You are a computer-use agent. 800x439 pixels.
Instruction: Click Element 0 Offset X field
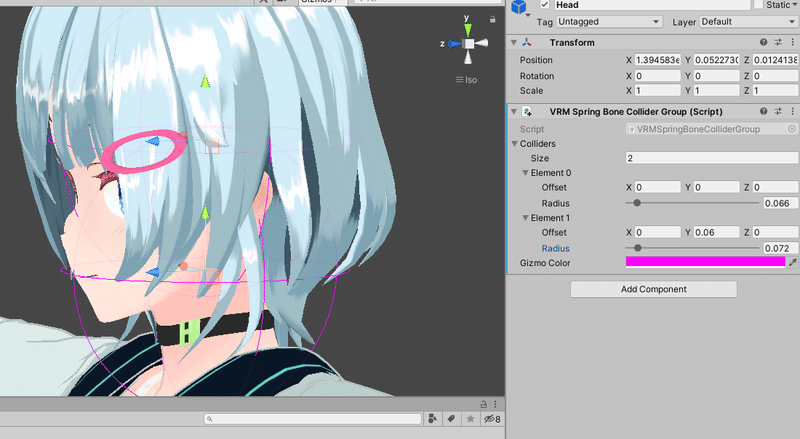click(x=658, y=187)
